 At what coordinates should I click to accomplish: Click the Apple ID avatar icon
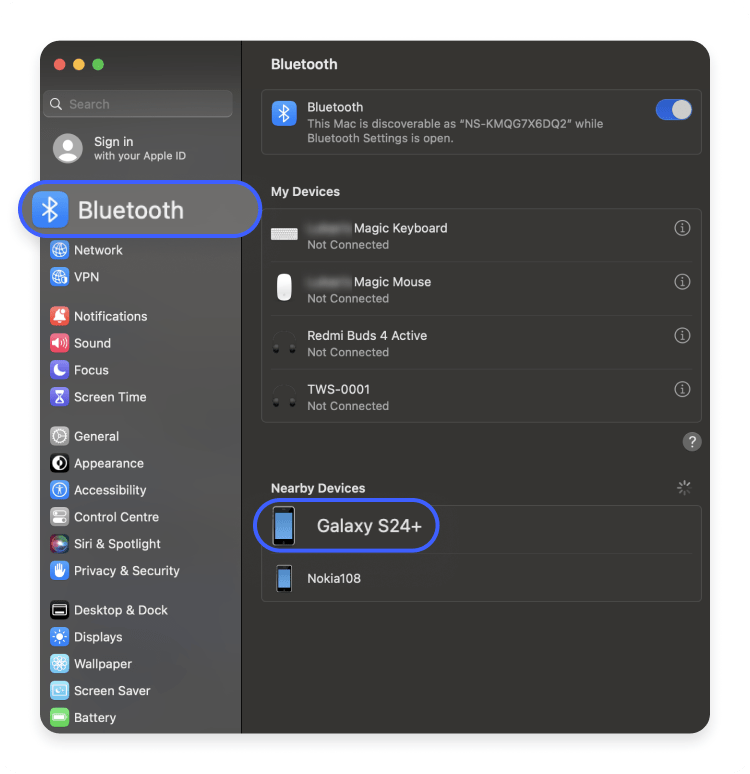coord(68,148)
